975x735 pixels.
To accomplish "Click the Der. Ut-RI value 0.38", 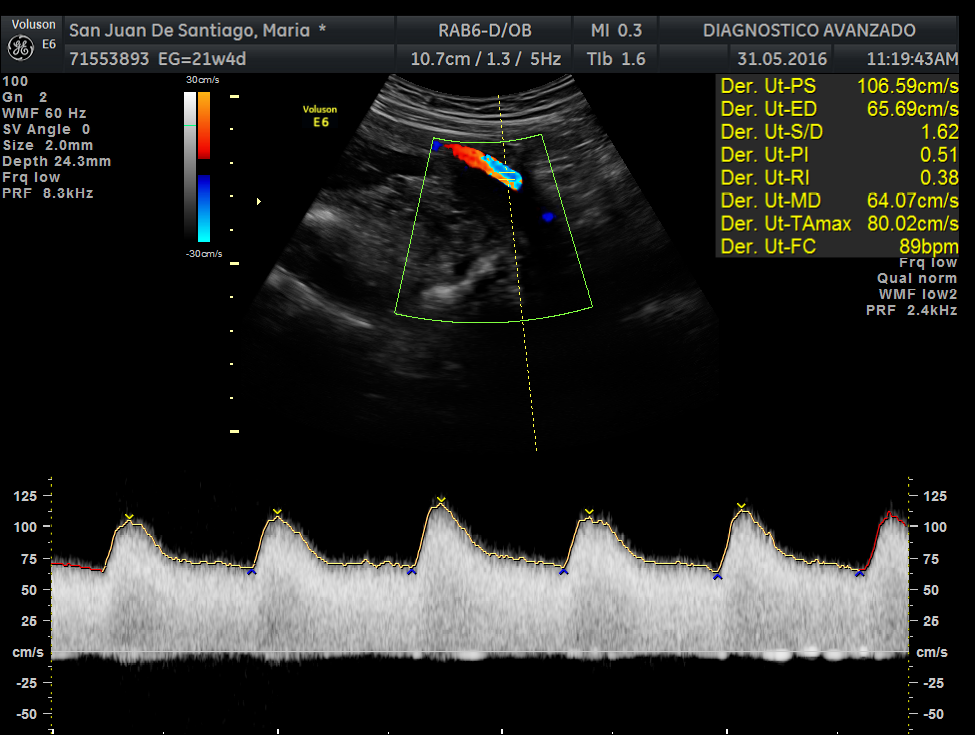I will coord(939,178).
